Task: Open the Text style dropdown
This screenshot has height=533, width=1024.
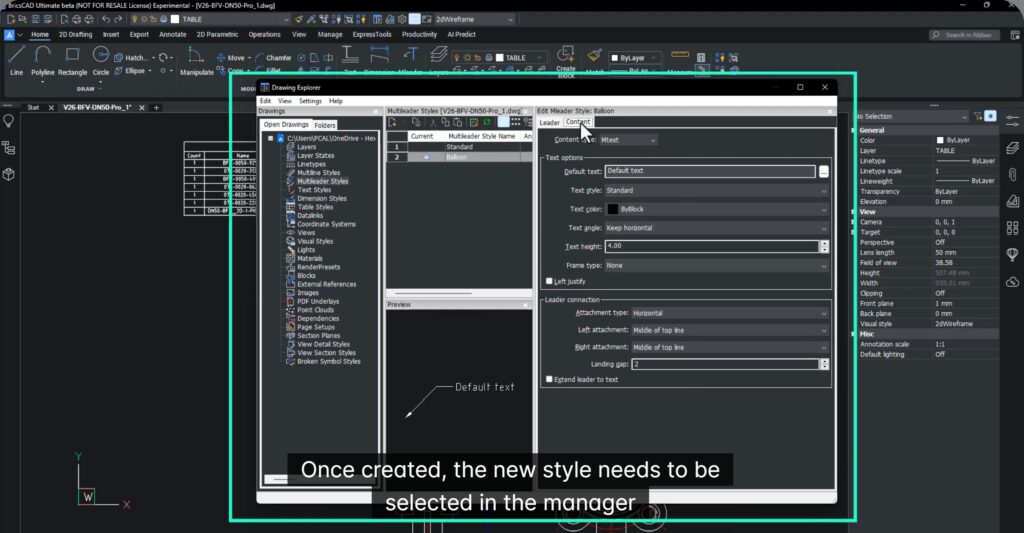Action: click(x=716, y=190)
